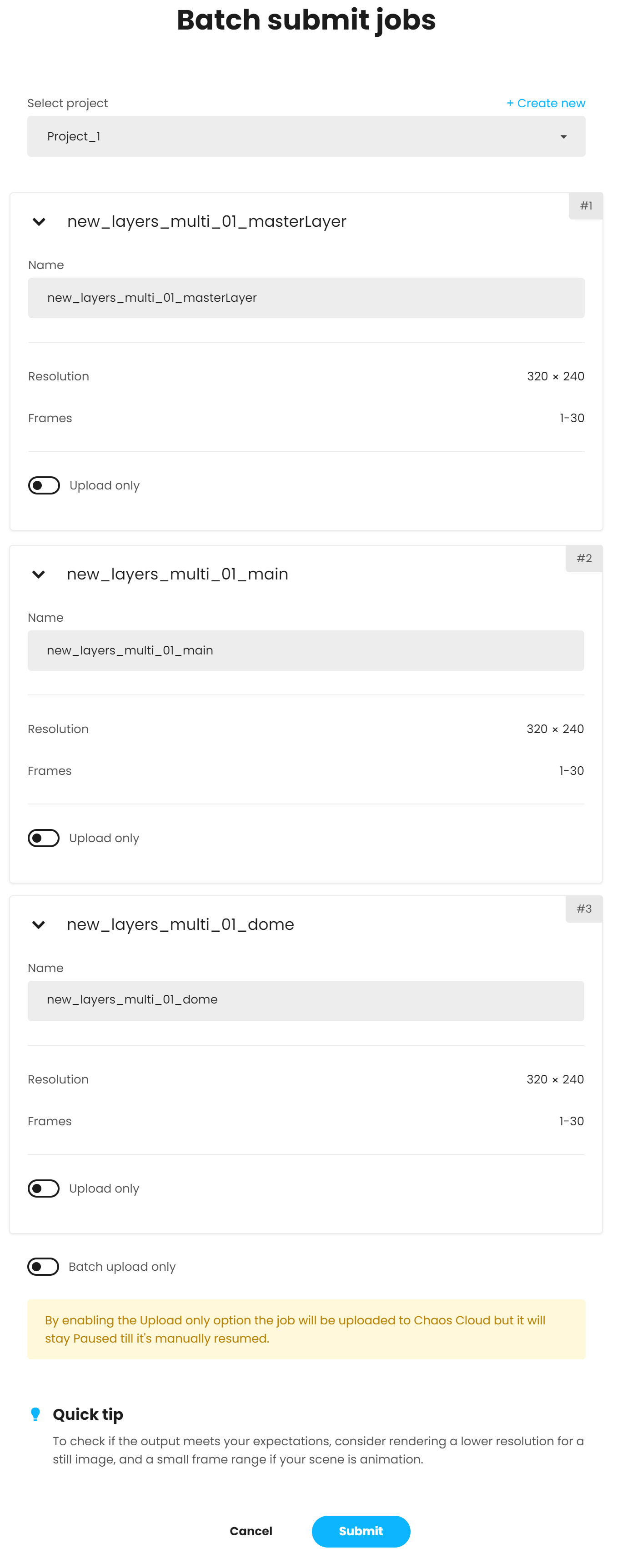Click the #2 job number badge
Screen dimensions: 617x1568
(x=584, y=559)
